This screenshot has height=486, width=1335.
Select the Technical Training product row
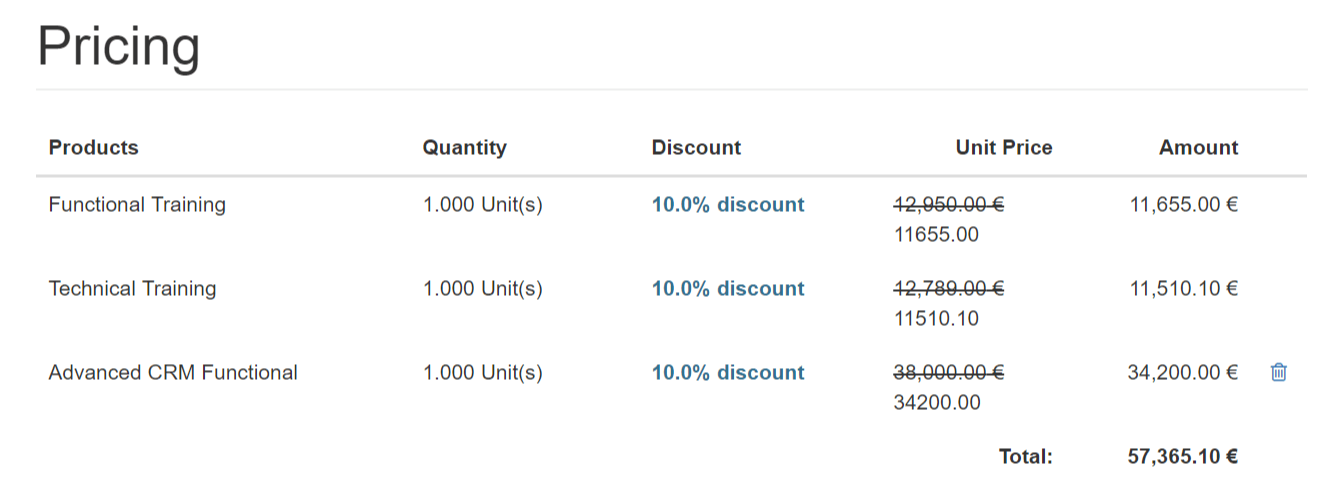[132, 289]
